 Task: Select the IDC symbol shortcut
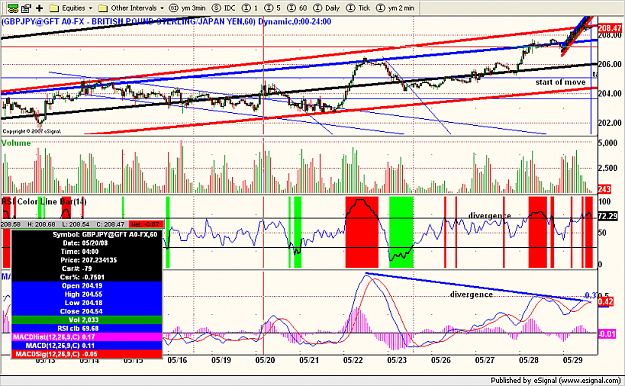click(x=224, y=8)
